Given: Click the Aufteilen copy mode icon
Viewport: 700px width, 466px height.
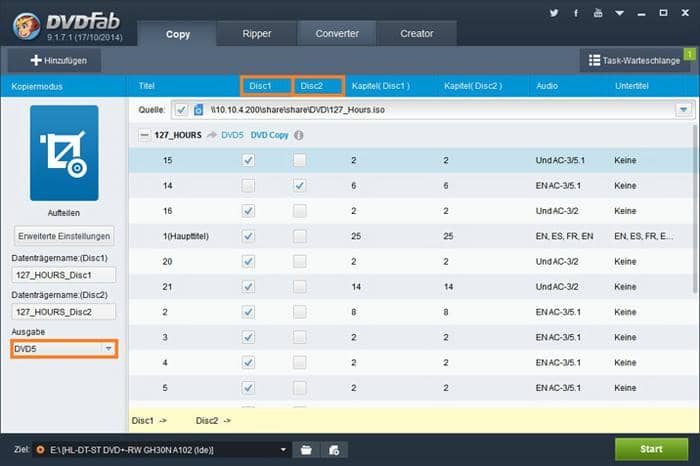Looking at the screenshot, I should click(x=64, y=153).
